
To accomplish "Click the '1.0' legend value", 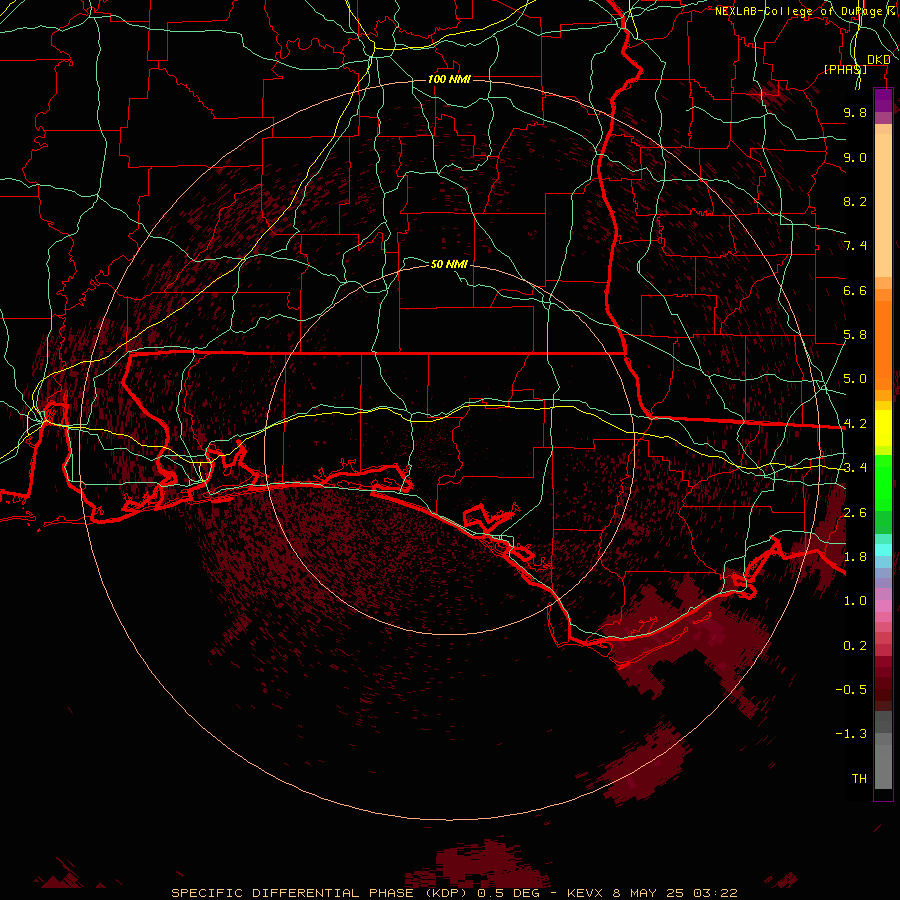I will pyautogui.click(x=855, y=601).
